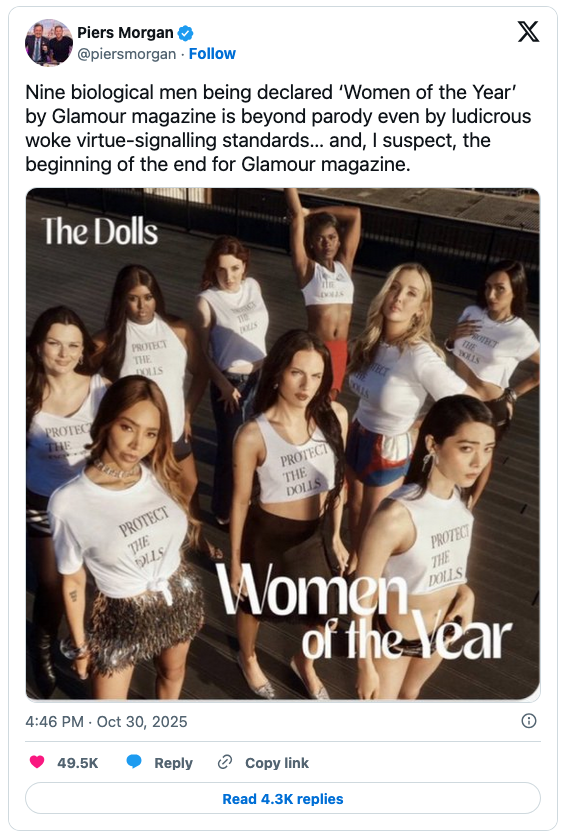Click the 49.5K like count
The height and width of the screenshot is (837, 564).
[77, 763]
